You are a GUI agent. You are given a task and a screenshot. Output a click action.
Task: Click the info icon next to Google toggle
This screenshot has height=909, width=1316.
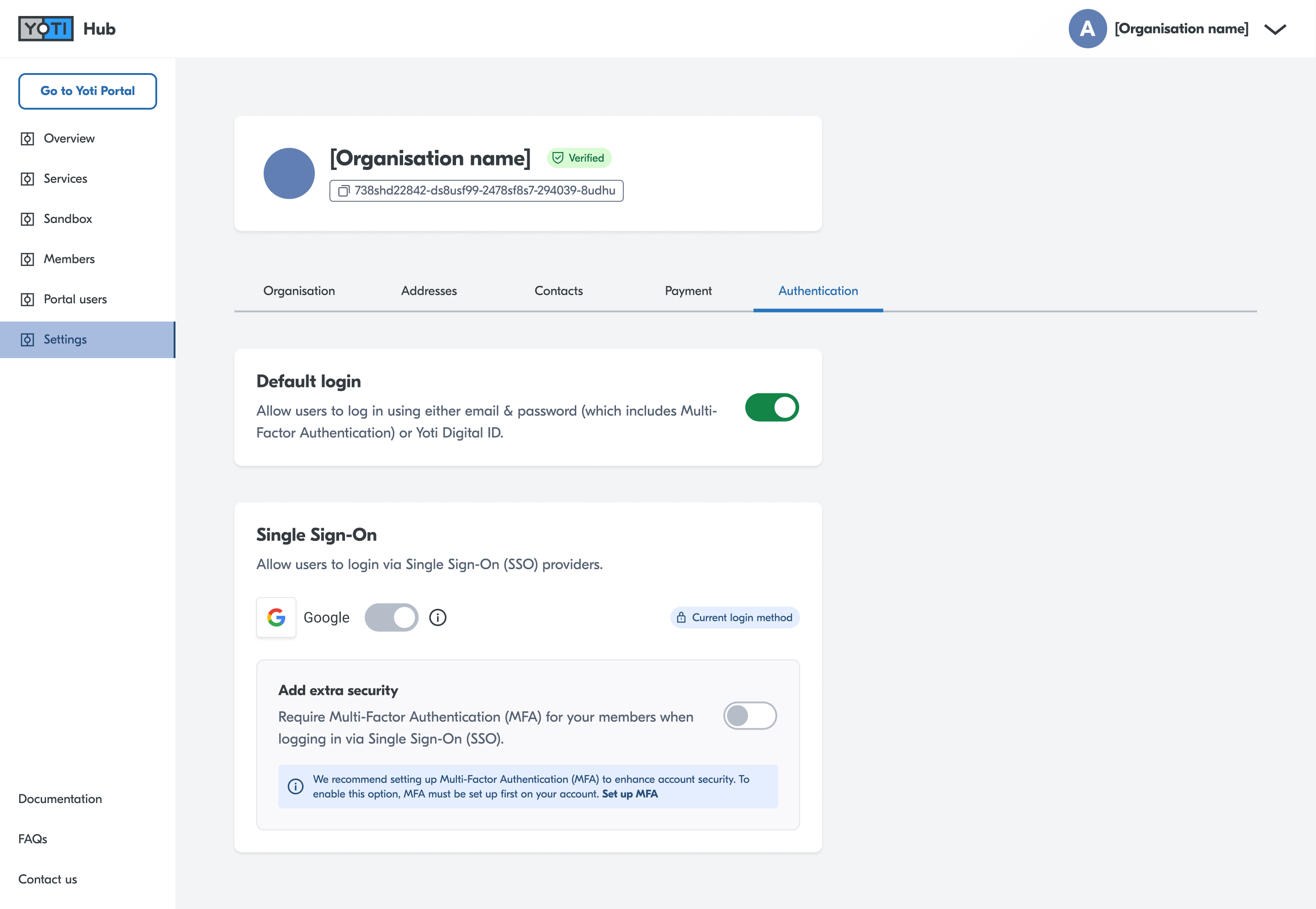coord(438,618)
